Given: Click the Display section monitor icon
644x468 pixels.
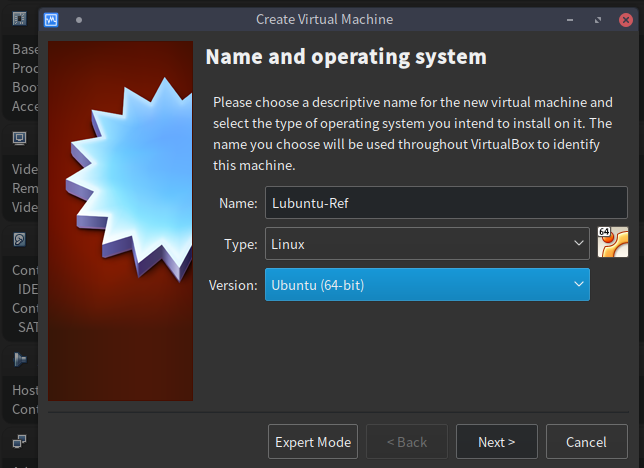Looking at the screenshot, I should (x=19, y=138).
